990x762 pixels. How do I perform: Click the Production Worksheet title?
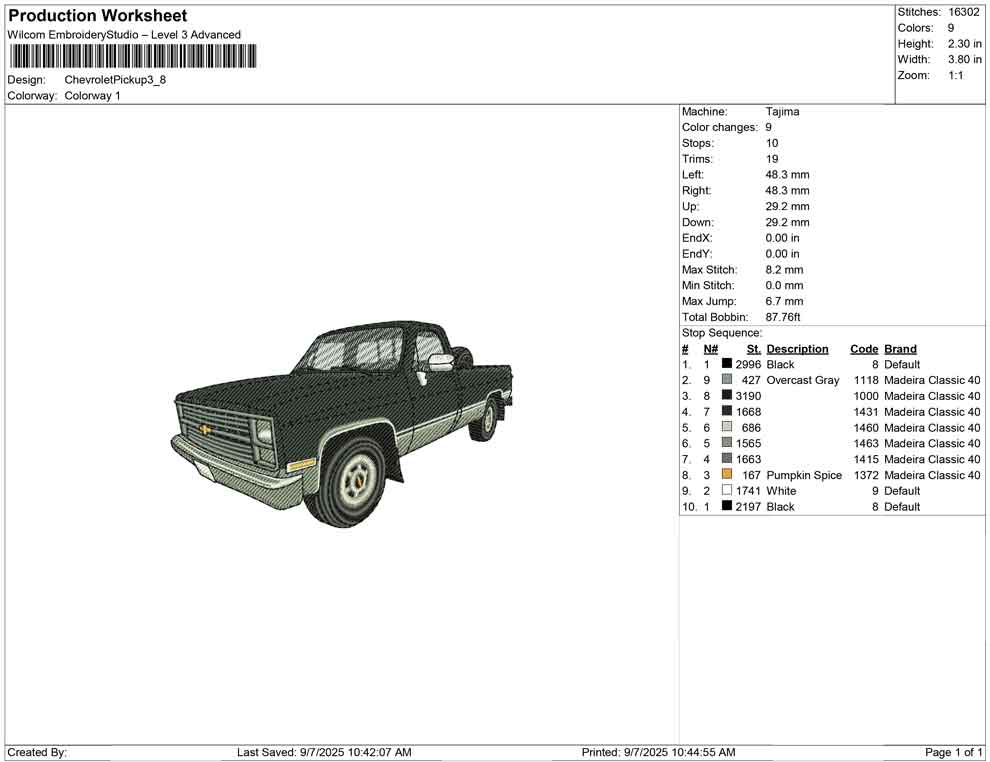97,16
